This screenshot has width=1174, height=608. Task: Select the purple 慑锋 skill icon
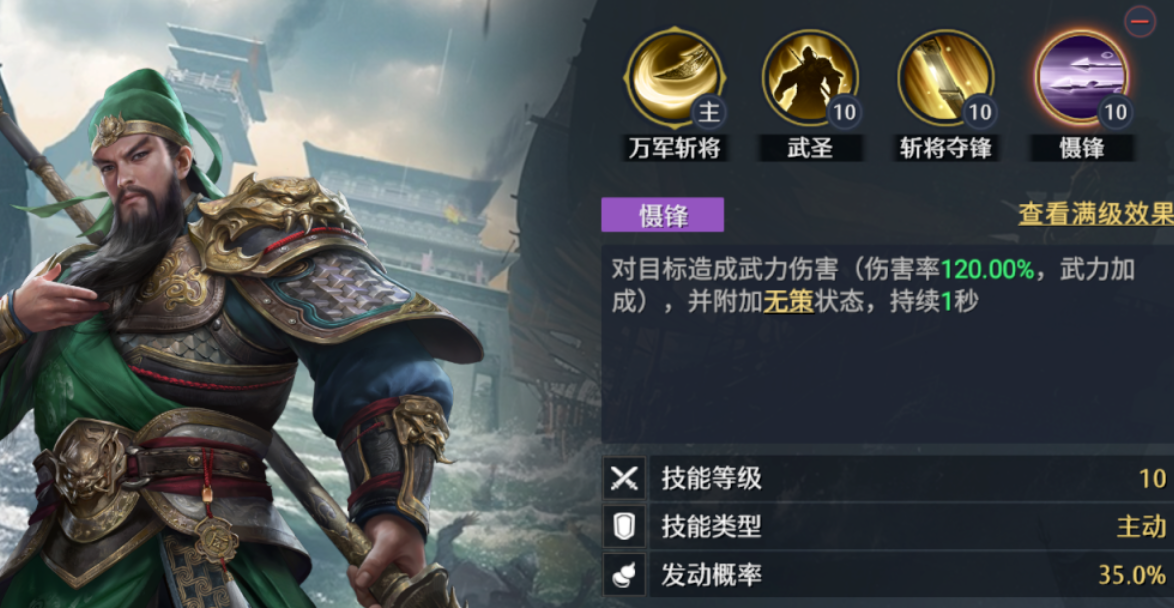click(1082, 78)
